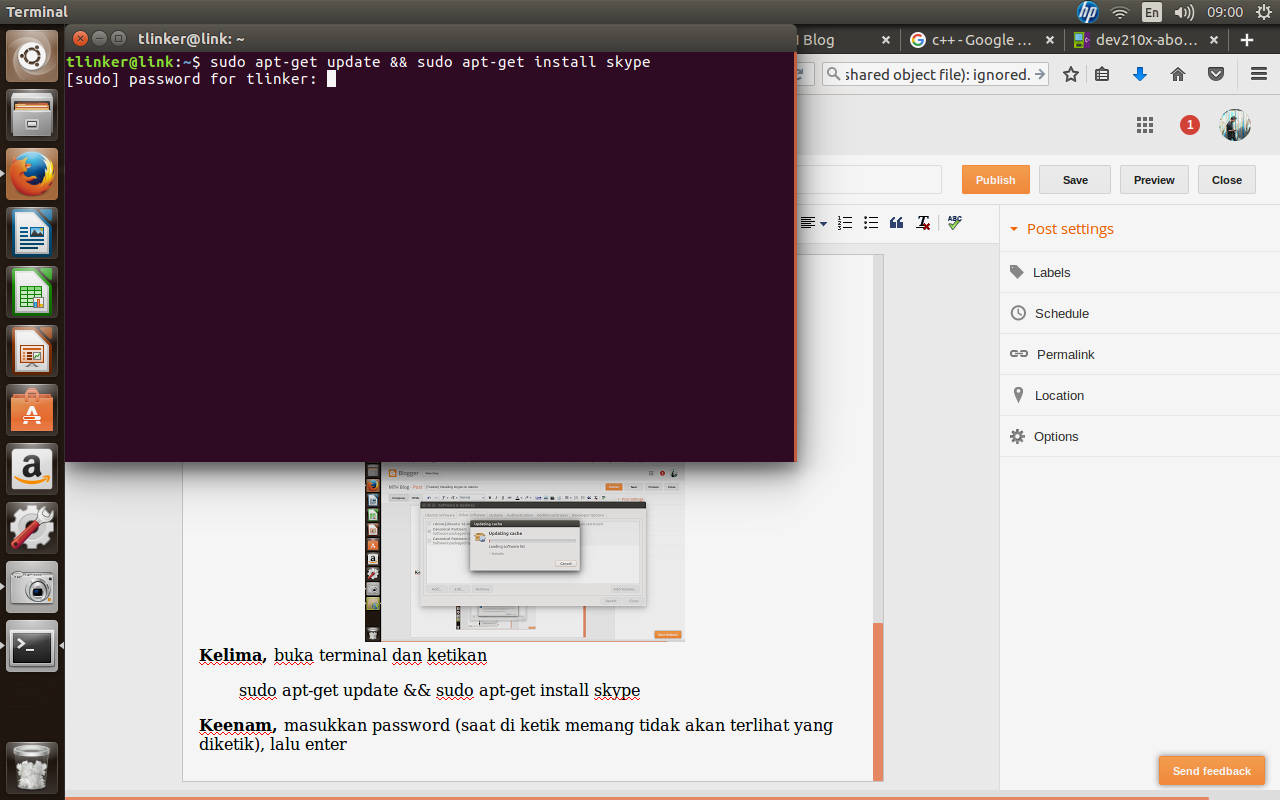
Task: Close the 'dev210x-abo…' tab
Action: click(x=1213, y=40)
